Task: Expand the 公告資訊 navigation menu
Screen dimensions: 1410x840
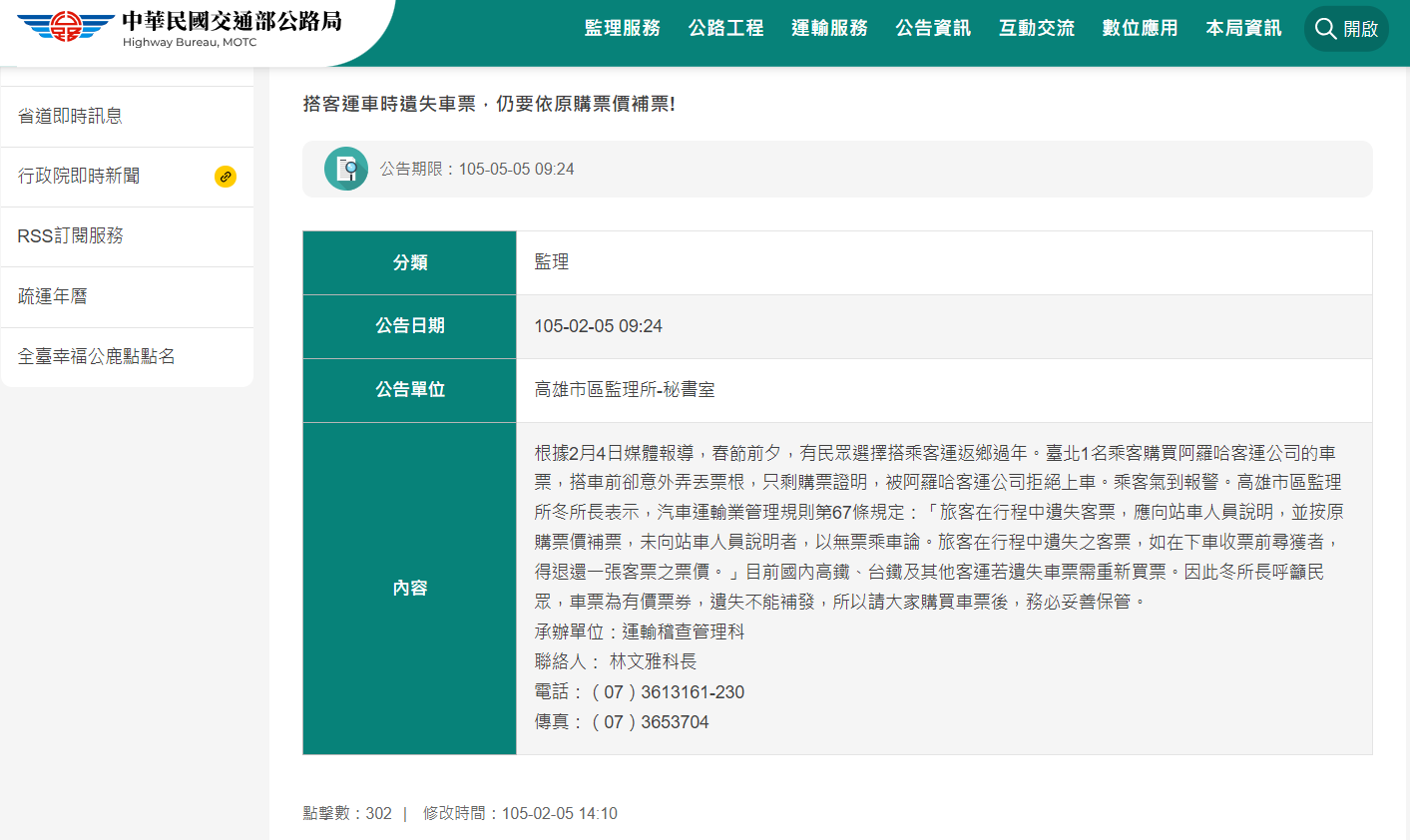Action: pos(933,28)
